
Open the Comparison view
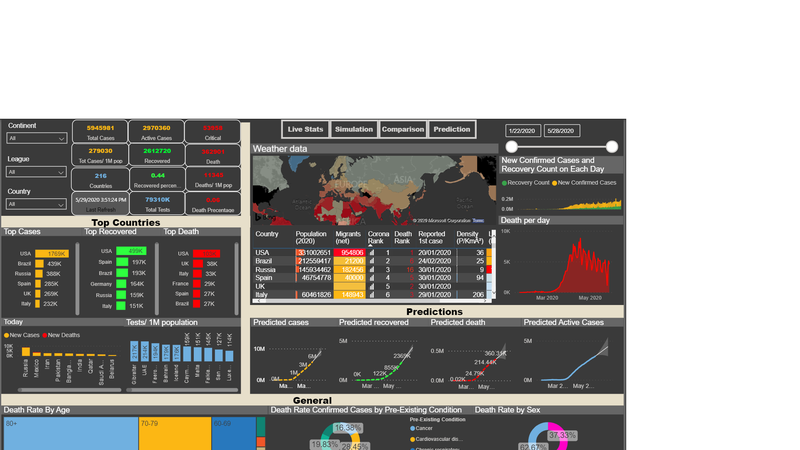point(403,129)
